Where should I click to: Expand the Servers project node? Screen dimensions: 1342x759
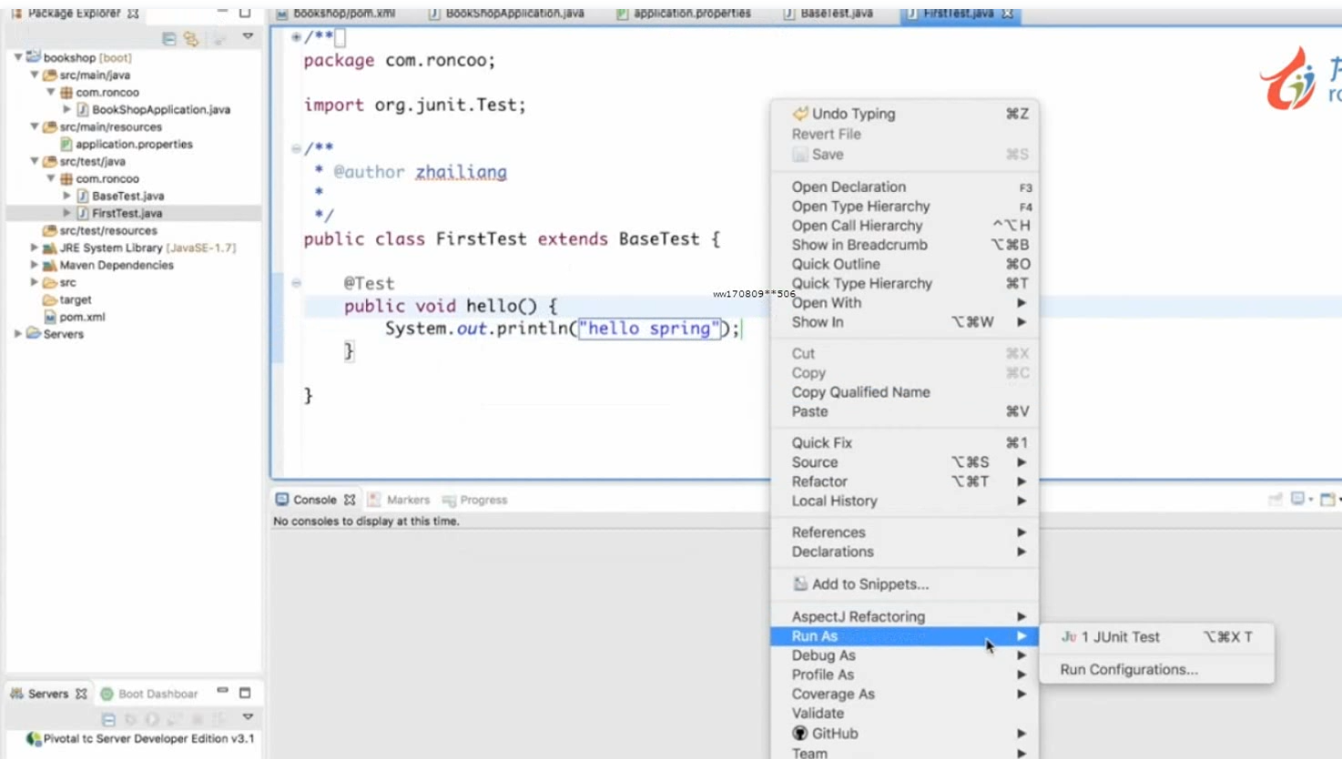(18, 334)
